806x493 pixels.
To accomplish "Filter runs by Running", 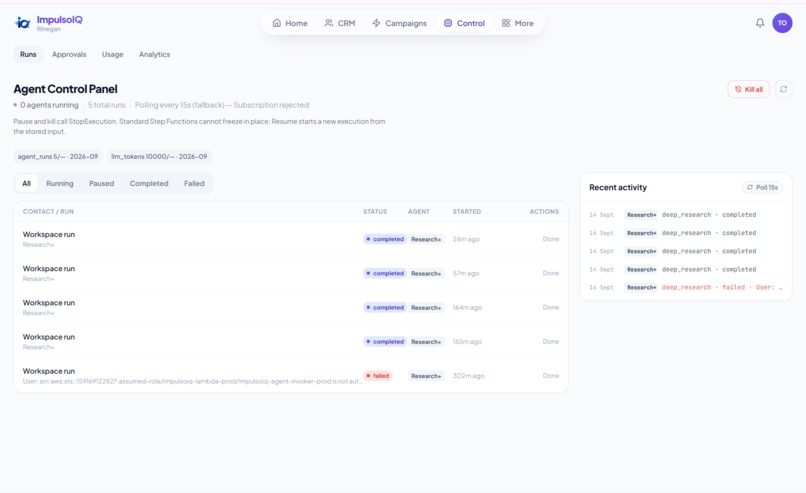I will pos(60,183).
